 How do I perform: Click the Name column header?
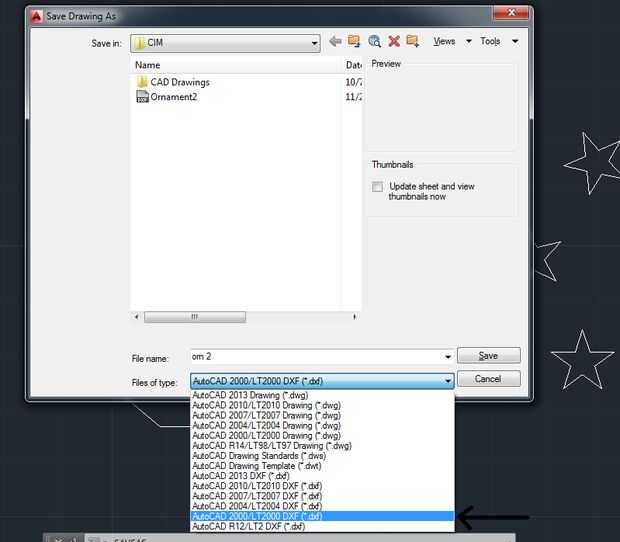(236, 65)
